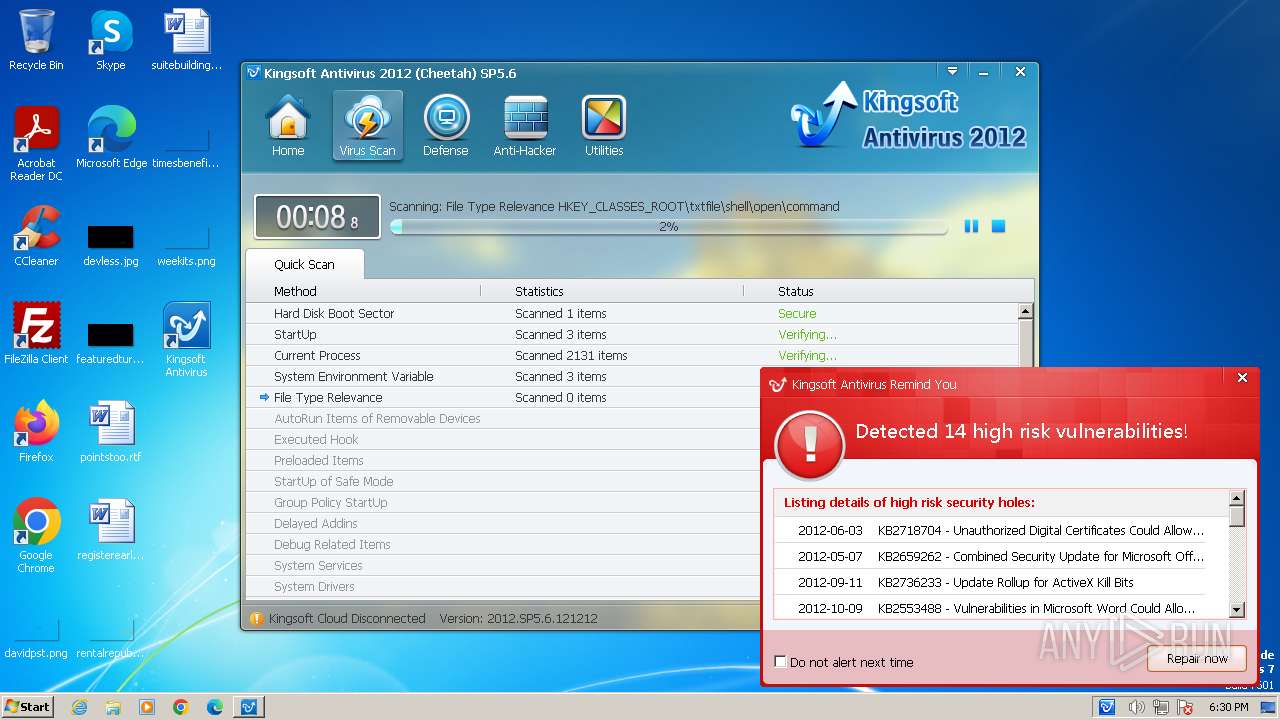The image size is (1280, 720).
Task: Open FileZilla Client desktop shortcut
Action: click(x=36, y=333)
